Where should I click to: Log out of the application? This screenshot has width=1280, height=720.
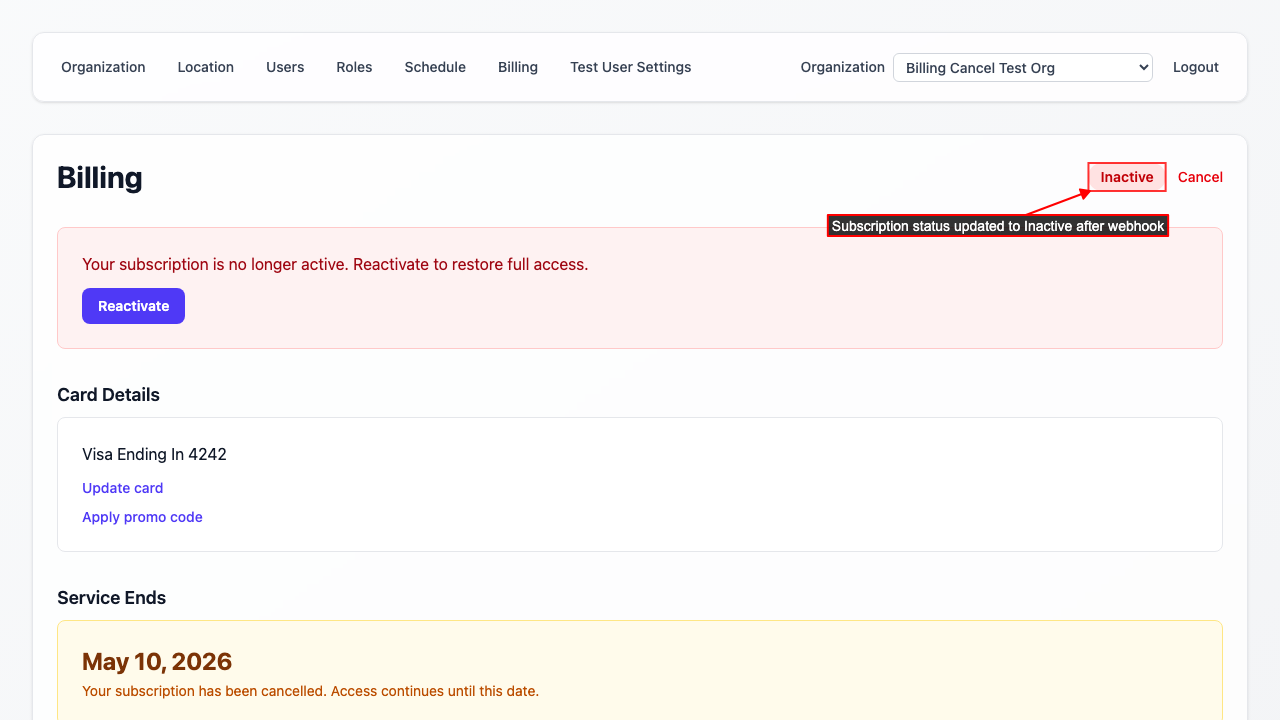[x=1195, y=67]
